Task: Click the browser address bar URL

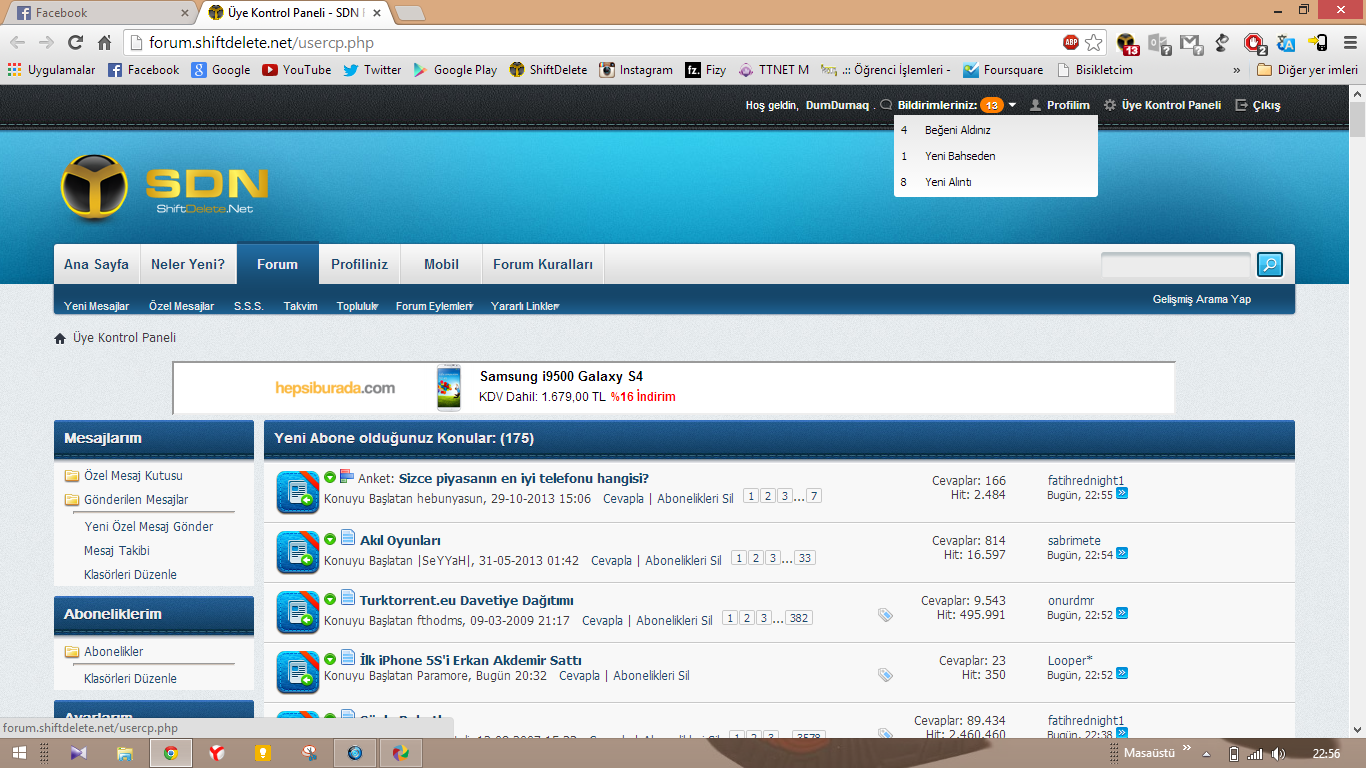Action: [261, 42]
